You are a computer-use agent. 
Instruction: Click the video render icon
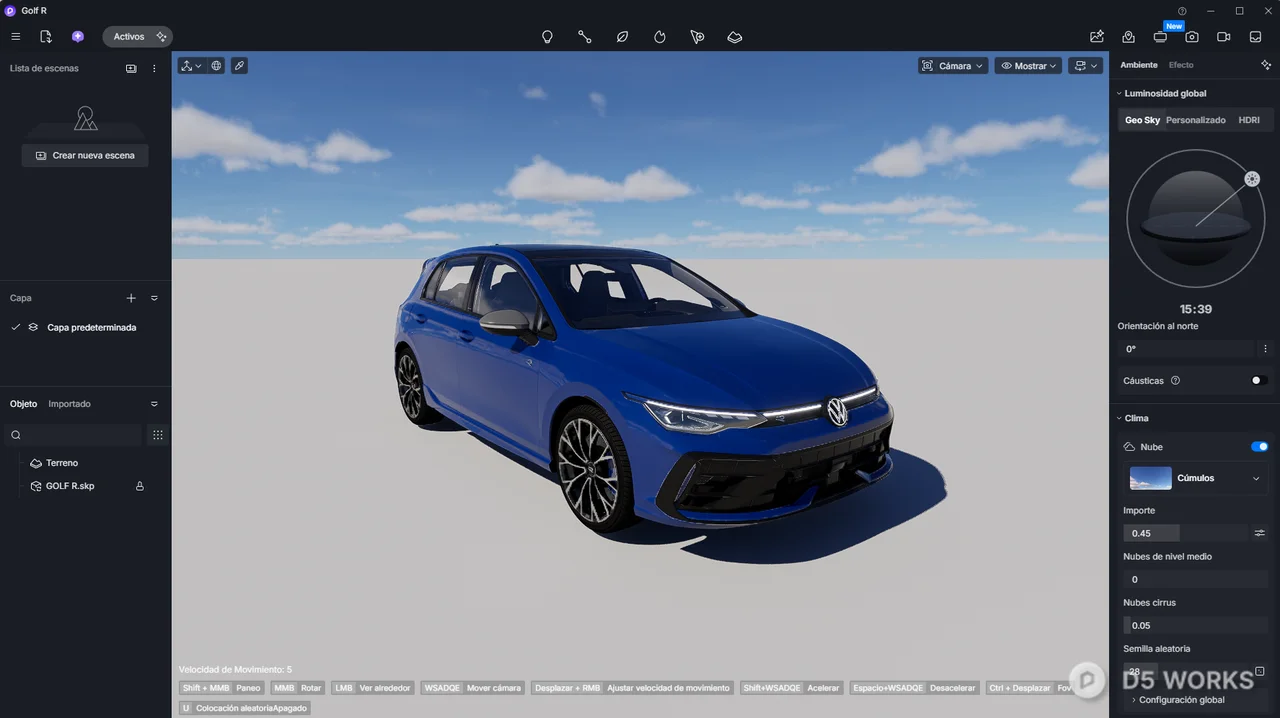[1224, 36]
